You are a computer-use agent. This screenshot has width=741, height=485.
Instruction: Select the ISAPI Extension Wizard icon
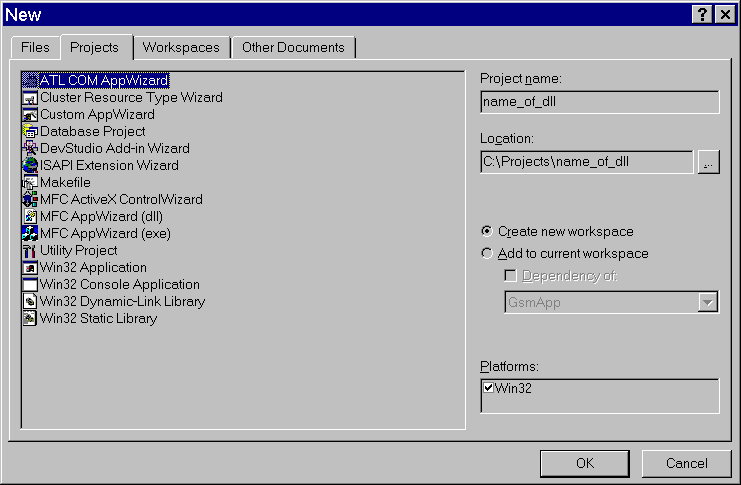point(30,165)
